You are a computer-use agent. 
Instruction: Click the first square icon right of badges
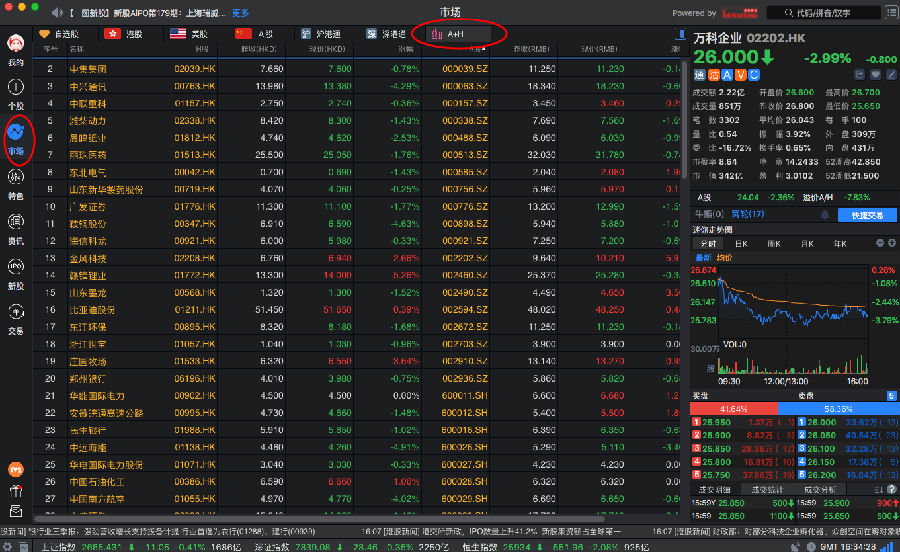859,75
